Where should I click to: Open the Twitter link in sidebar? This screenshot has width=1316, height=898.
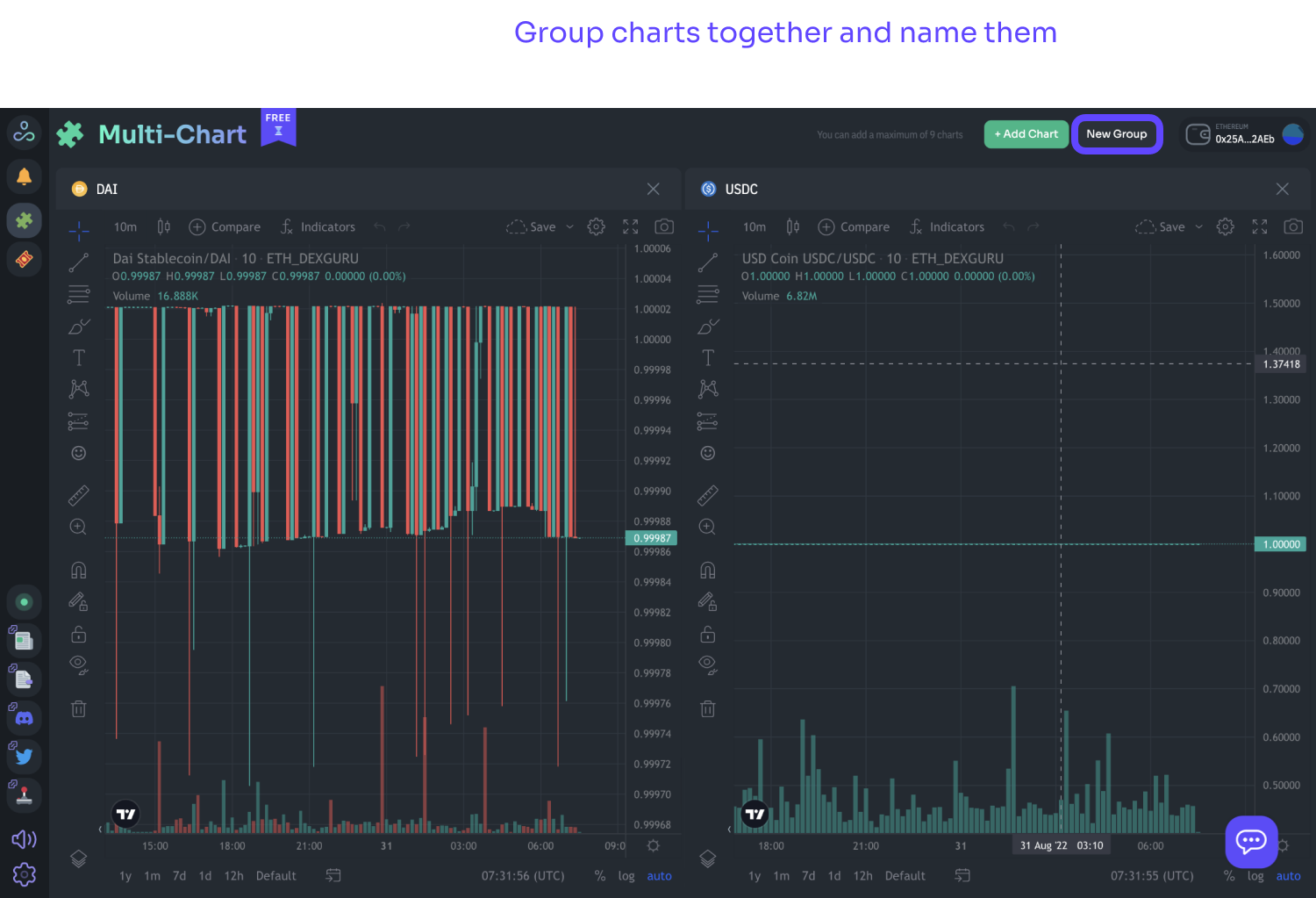(25, 756)
